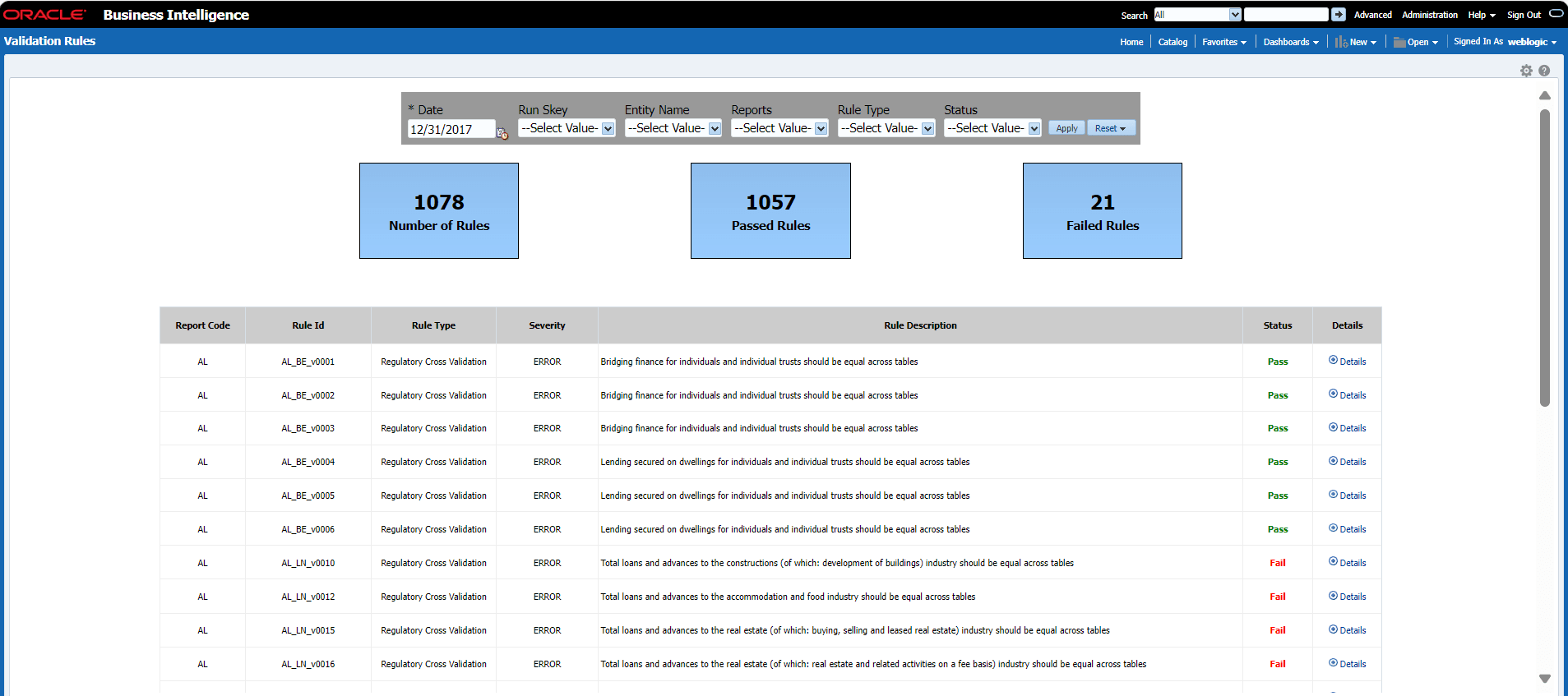Open the Help menu

tap(1482, 15)
